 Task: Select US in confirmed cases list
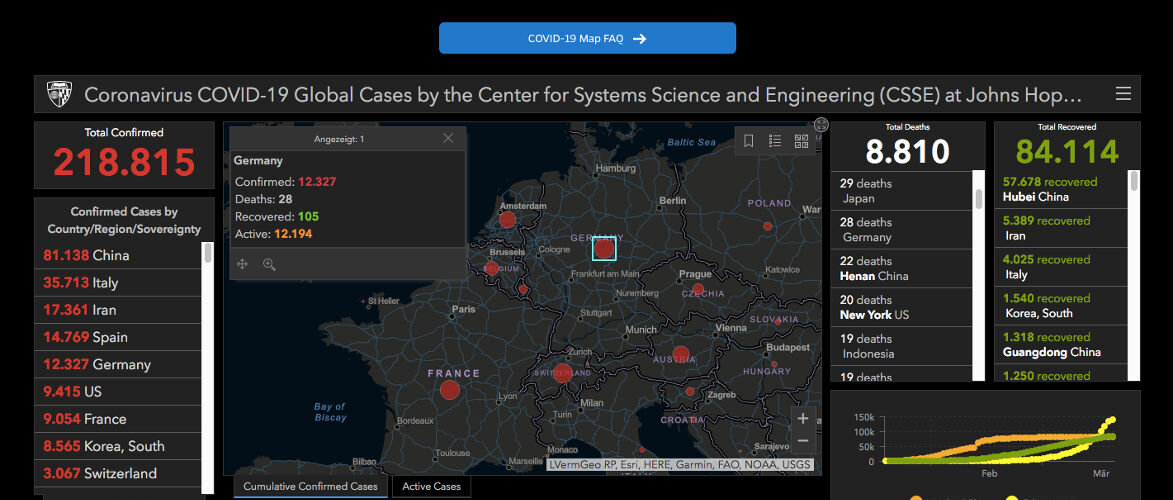point(117,391)
